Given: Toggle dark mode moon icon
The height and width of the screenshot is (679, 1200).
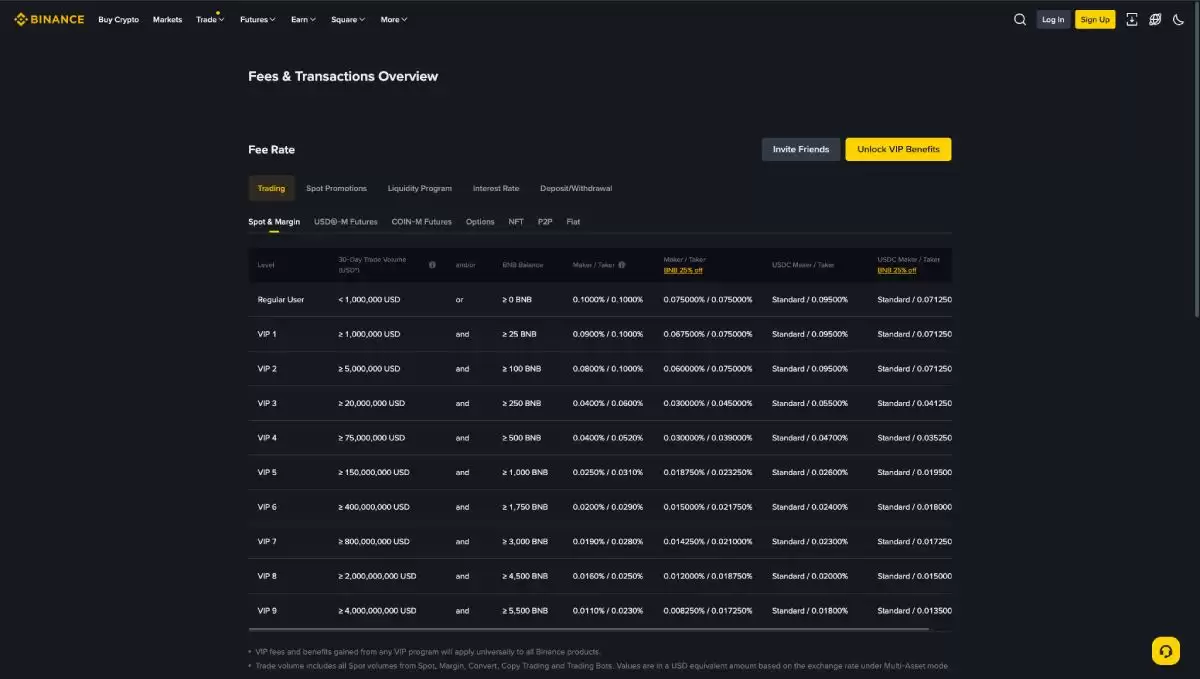Looking at the screenshot, I should [1179, 19].
